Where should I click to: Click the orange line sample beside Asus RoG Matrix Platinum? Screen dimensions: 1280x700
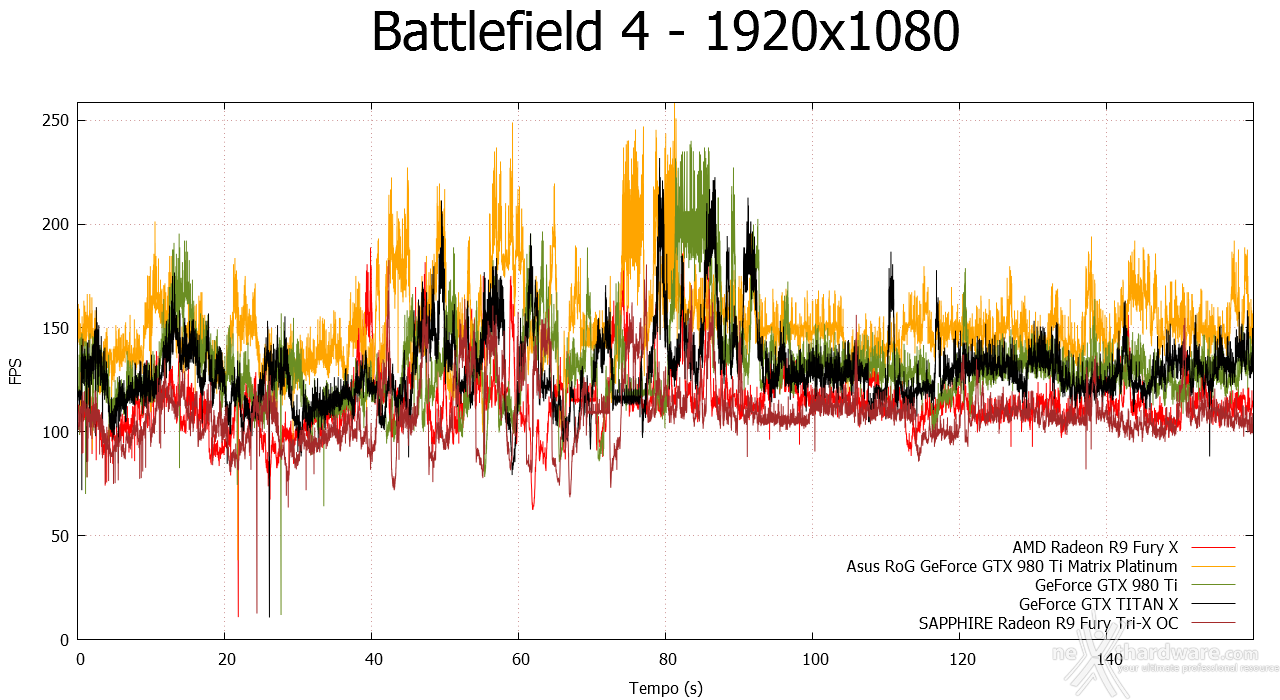(x=1212, y=566)
